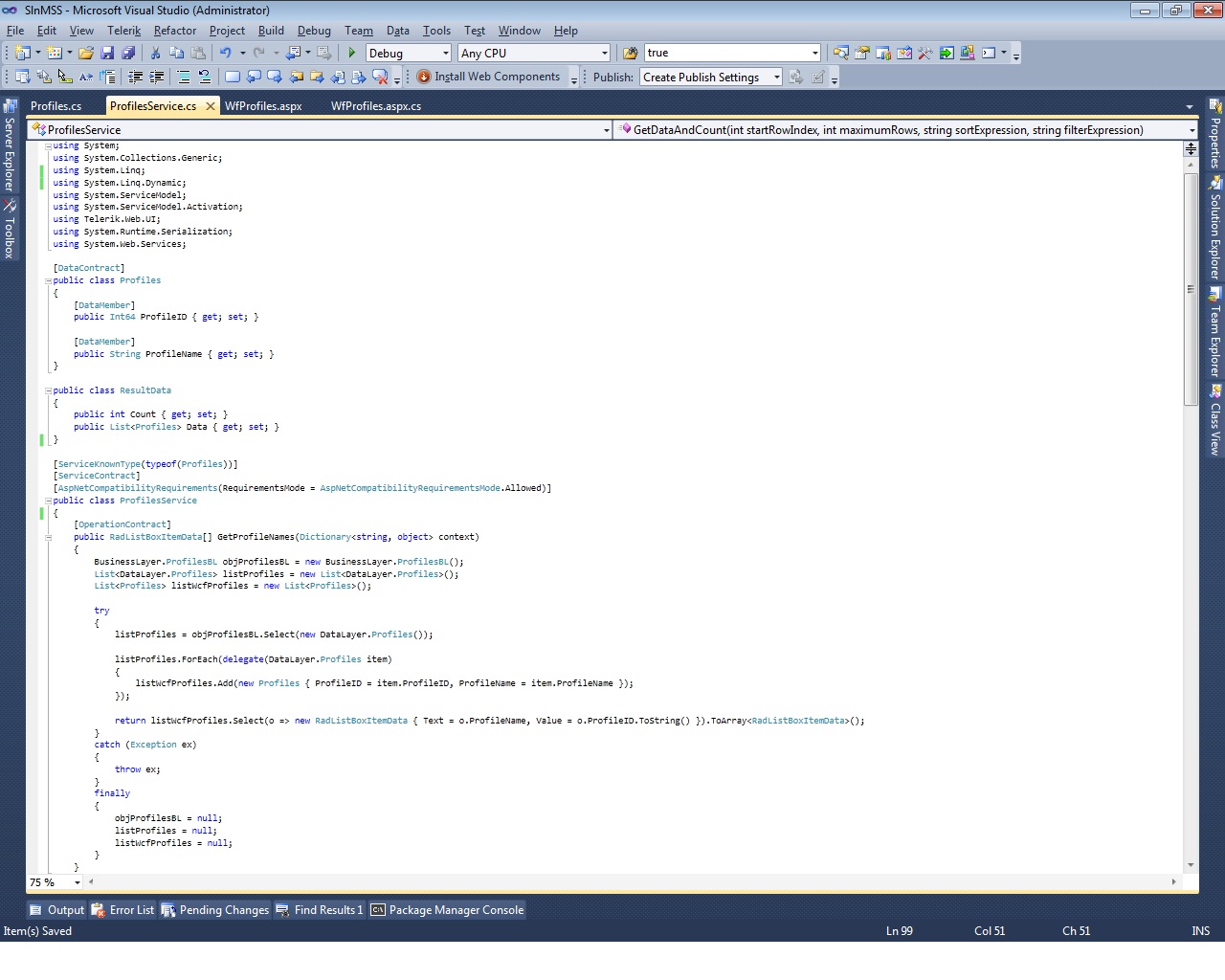Toggle a bookmark on the current line
This screenshot has width=1225, height=980.
pyautogui.click(x=232, y=78)
